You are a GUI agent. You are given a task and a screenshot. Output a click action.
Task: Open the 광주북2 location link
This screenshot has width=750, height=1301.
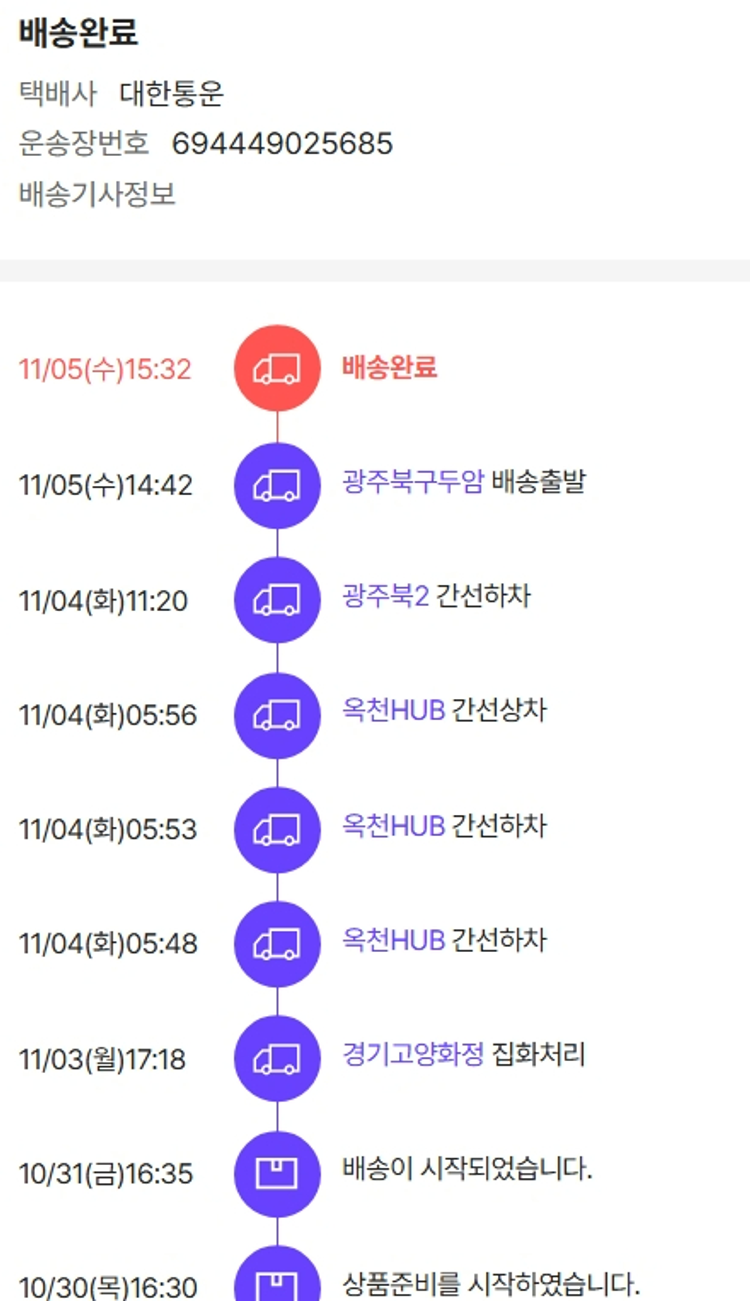(x=385, y=597)
